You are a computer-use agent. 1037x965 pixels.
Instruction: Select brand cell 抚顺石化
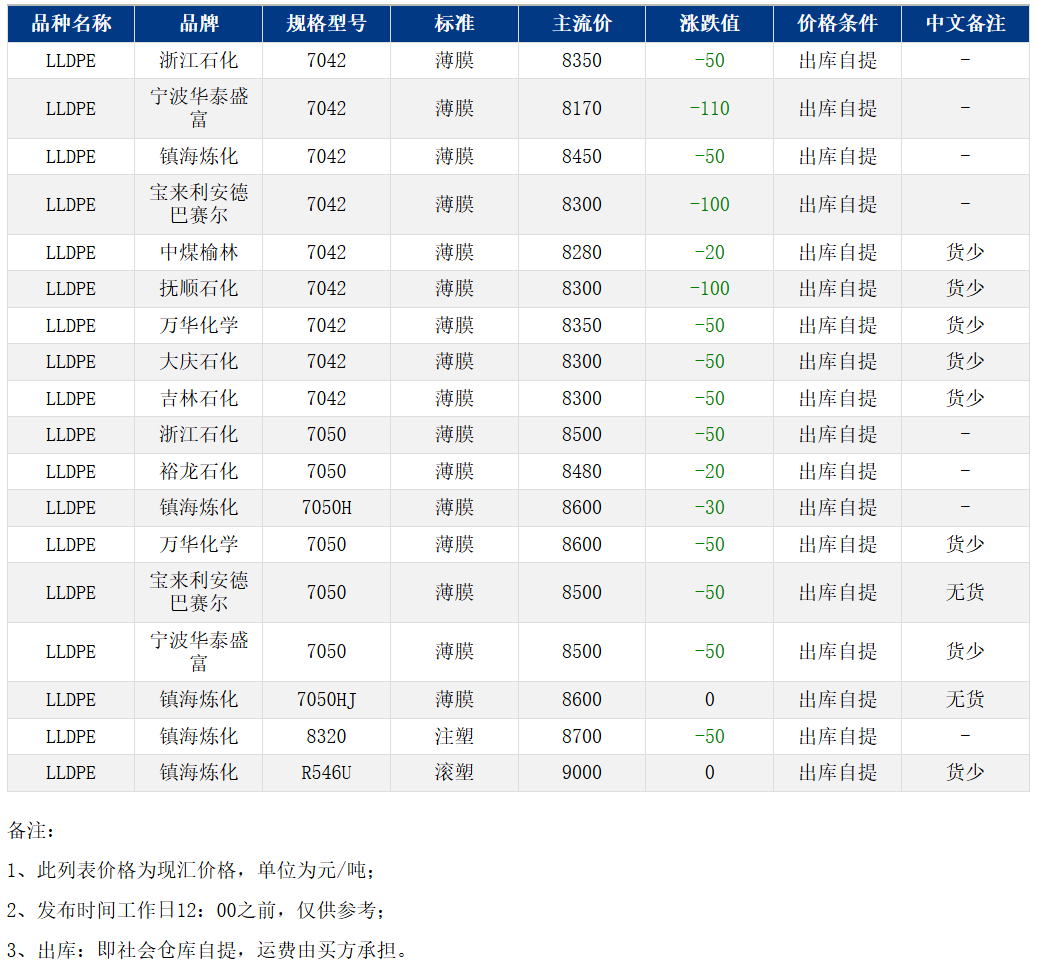[198, 289]
